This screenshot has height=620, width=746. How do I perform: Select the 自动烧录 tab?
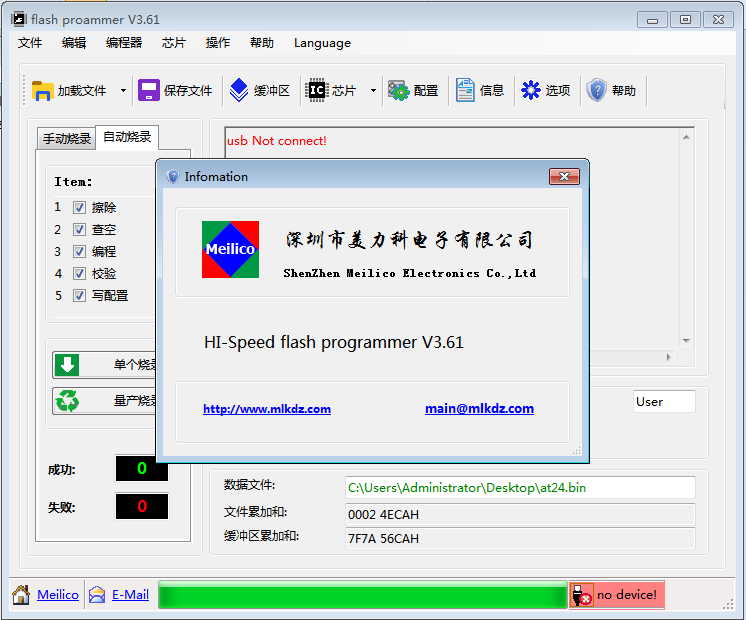click(x=127, y=137)
